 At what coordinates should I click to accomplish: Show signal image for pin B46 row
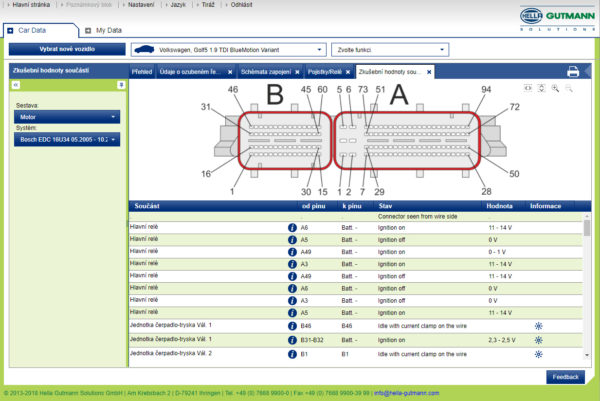click(538, 326)
